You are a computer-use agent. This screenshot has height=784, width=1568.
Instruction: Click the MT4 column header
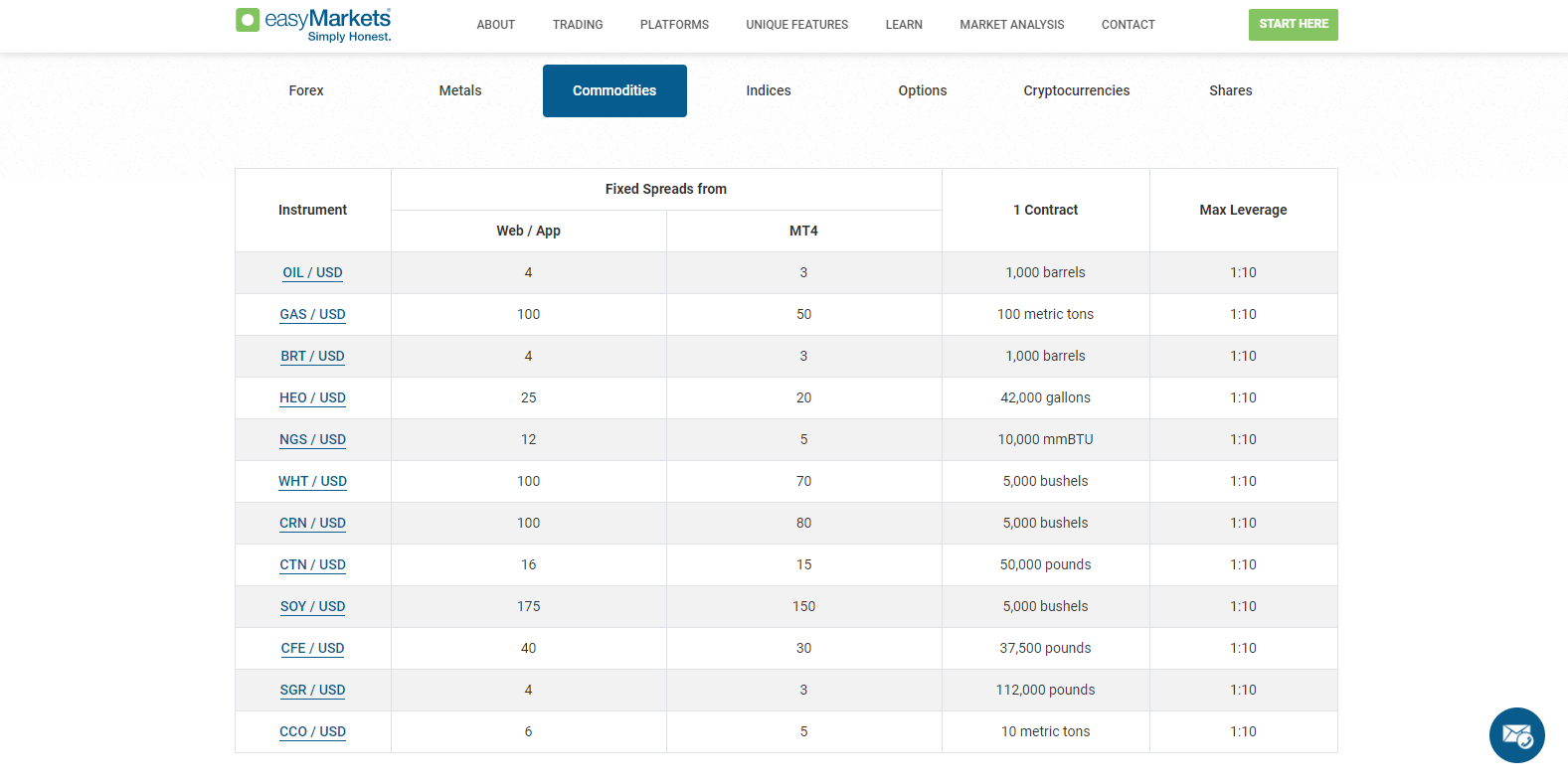click(803, 231)
